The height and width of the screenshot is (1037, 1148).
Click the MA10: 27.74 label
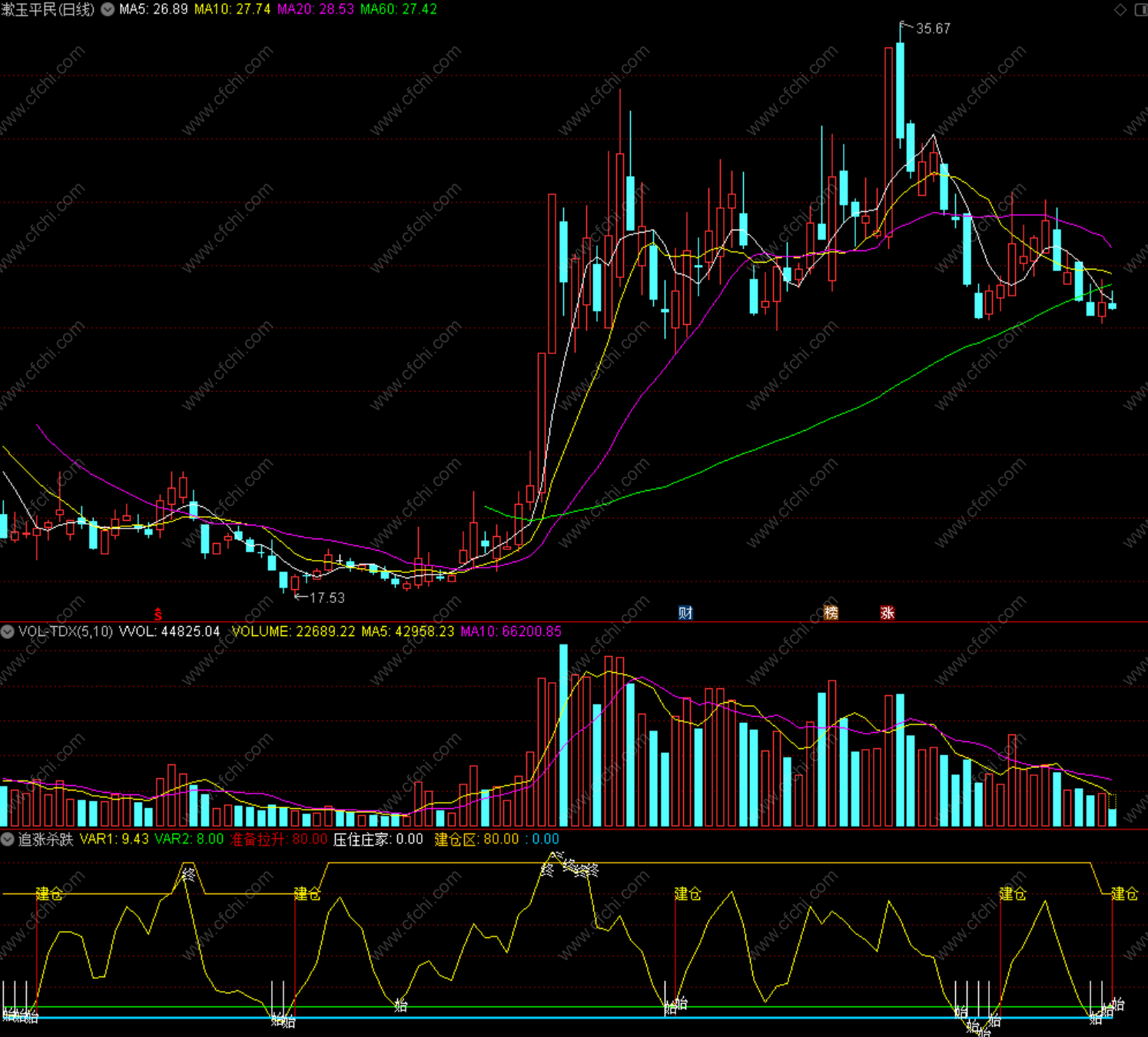coord(232,9)
